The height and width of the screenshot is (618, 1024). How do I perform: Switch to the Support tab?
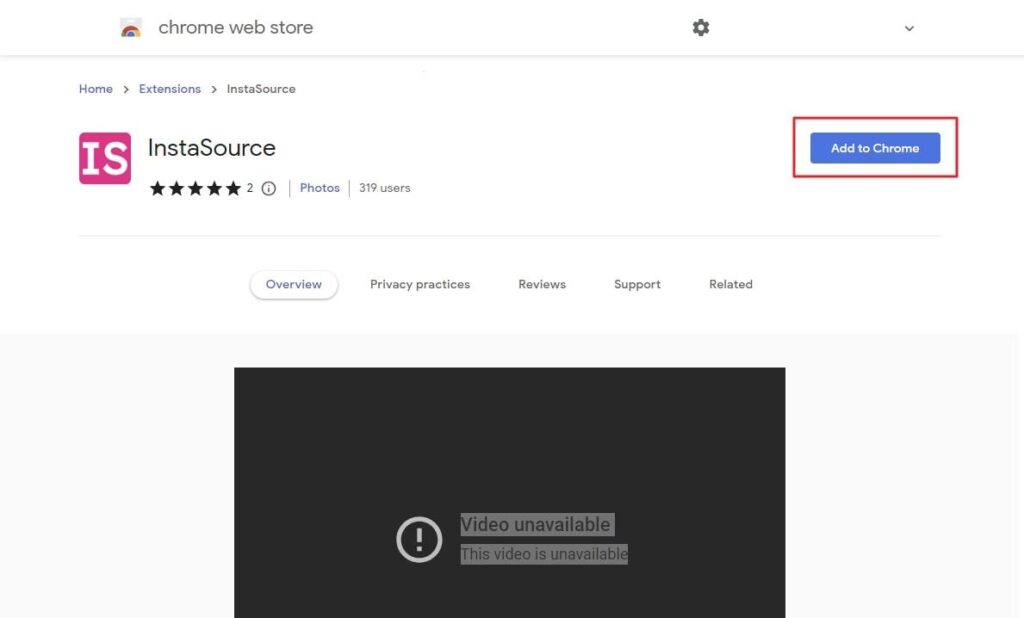(x=637, y=284)
